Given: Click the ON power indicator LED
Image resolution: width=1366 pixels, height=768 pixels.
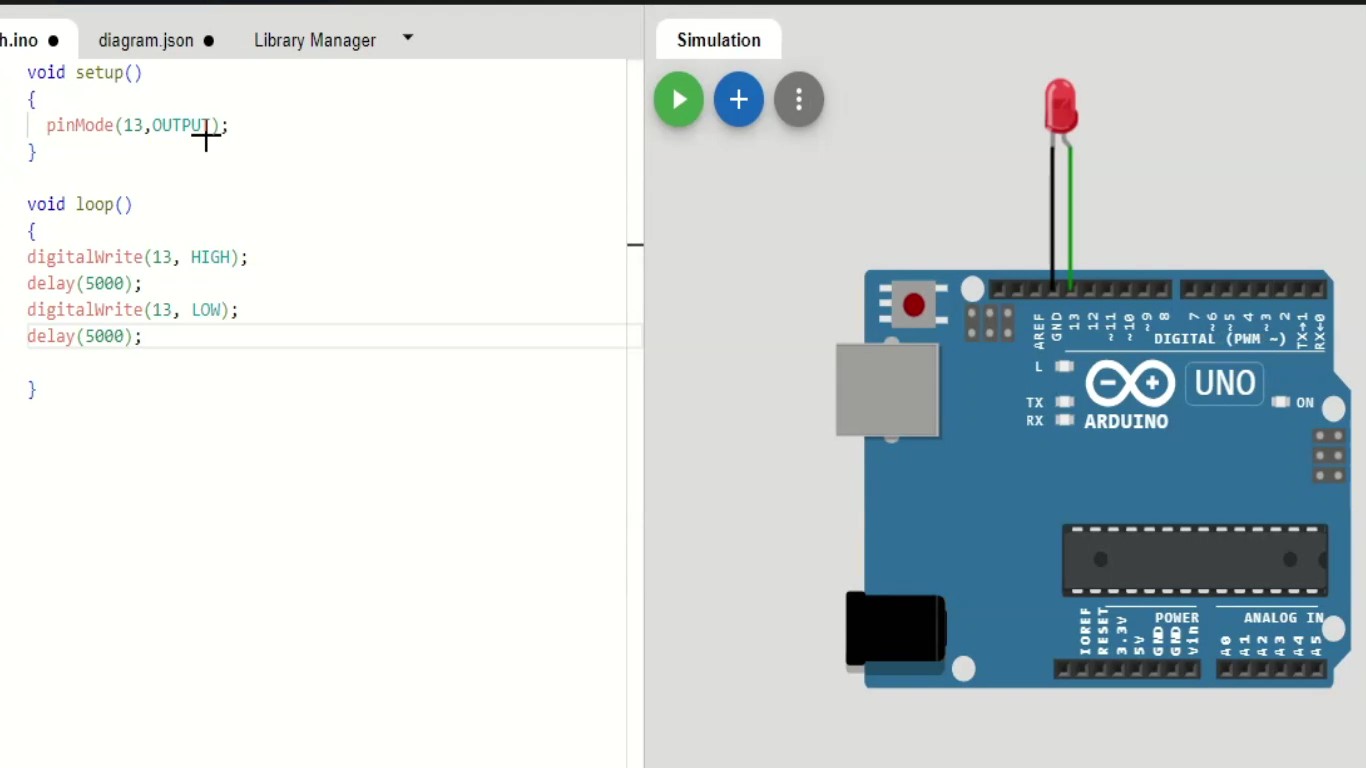Looking at the screenshot, I should coord(1281,402).
